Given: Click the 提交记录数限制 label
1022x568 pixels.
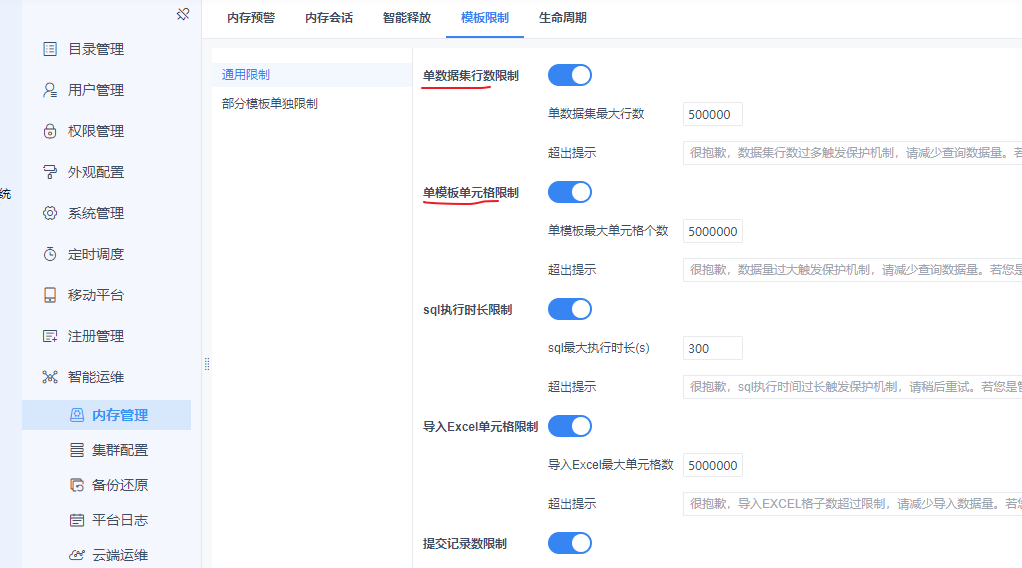Looking at the screenshot, I should (x=465, y=544).
